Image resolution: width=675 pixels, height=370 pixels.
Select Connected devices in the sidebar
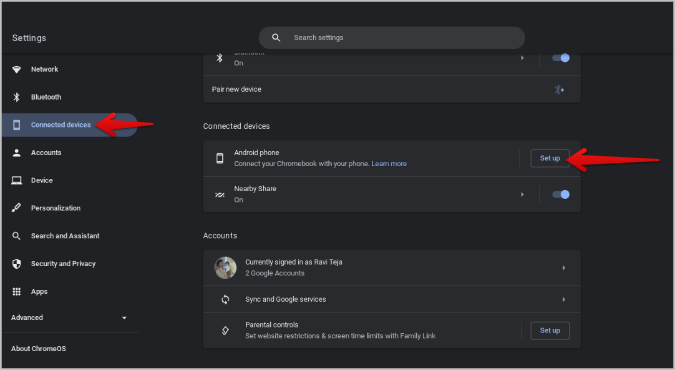click(x=70, y=125)
